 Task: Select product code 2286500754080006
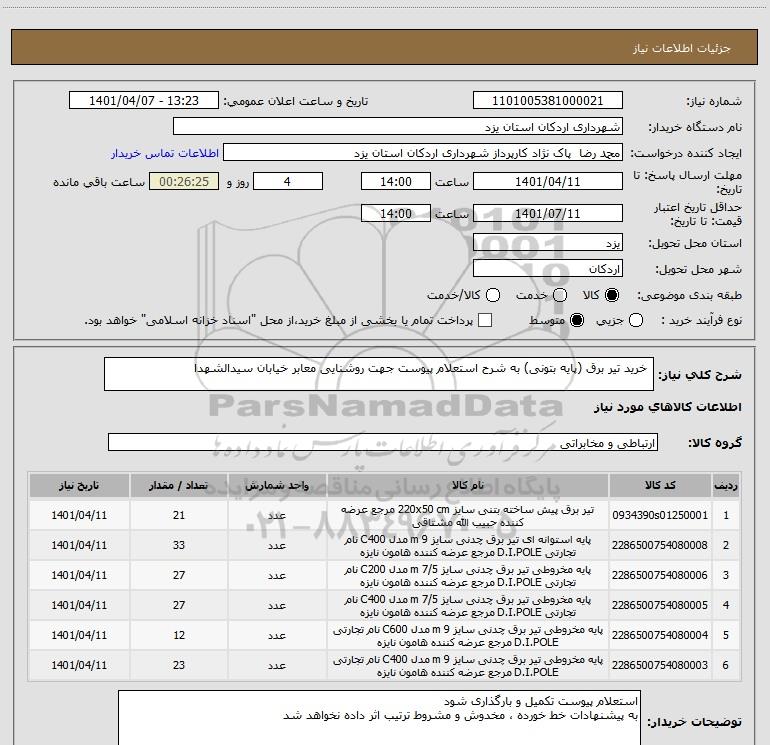point(660,575)
